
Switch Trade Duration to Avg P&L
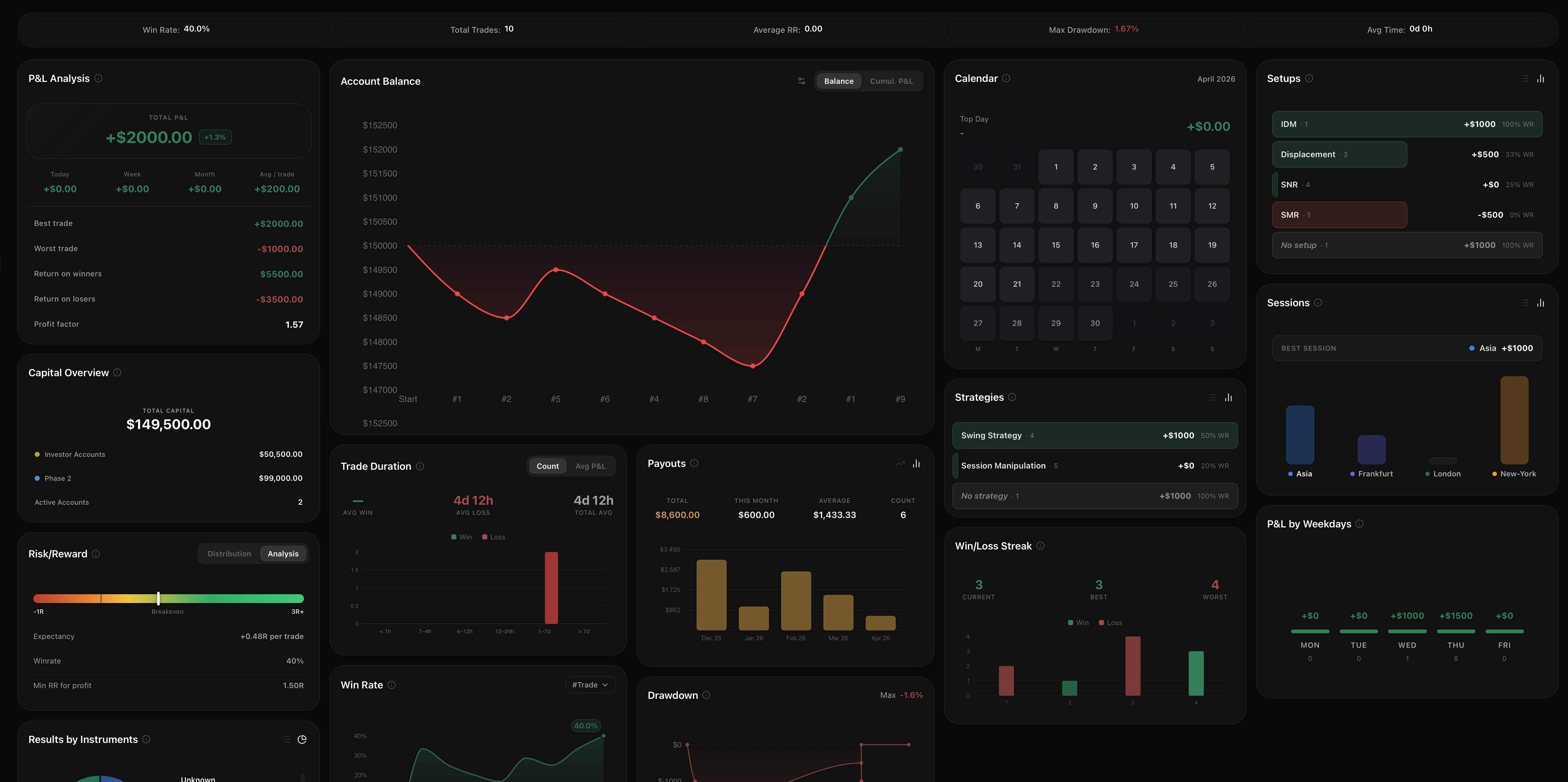(590, 466)
